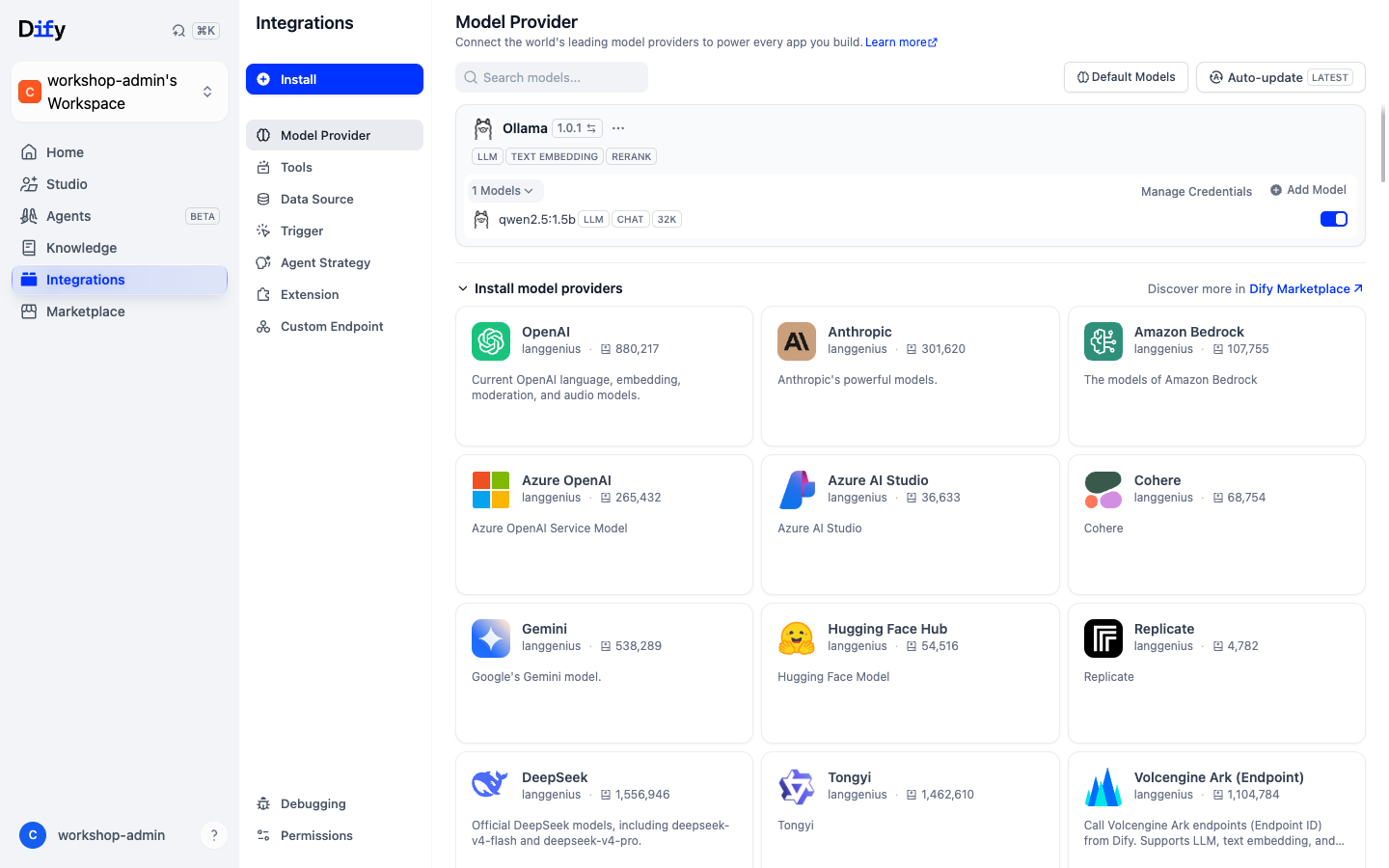This screenshot has width=1389, height=868.
Task: Open Knowledge in the sidebar
Action: (x=120, y=248)
